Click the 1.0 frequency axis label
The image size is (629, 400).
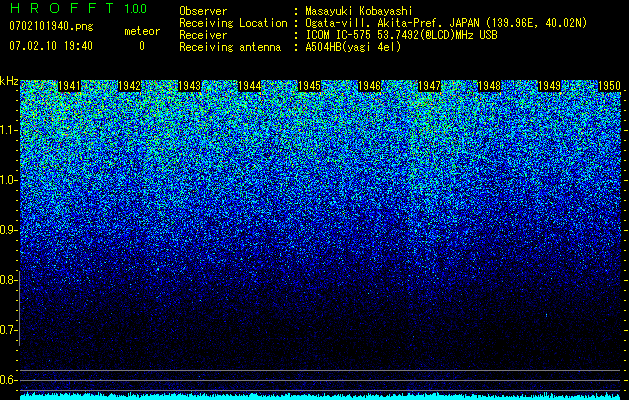[x=8, y=180]
